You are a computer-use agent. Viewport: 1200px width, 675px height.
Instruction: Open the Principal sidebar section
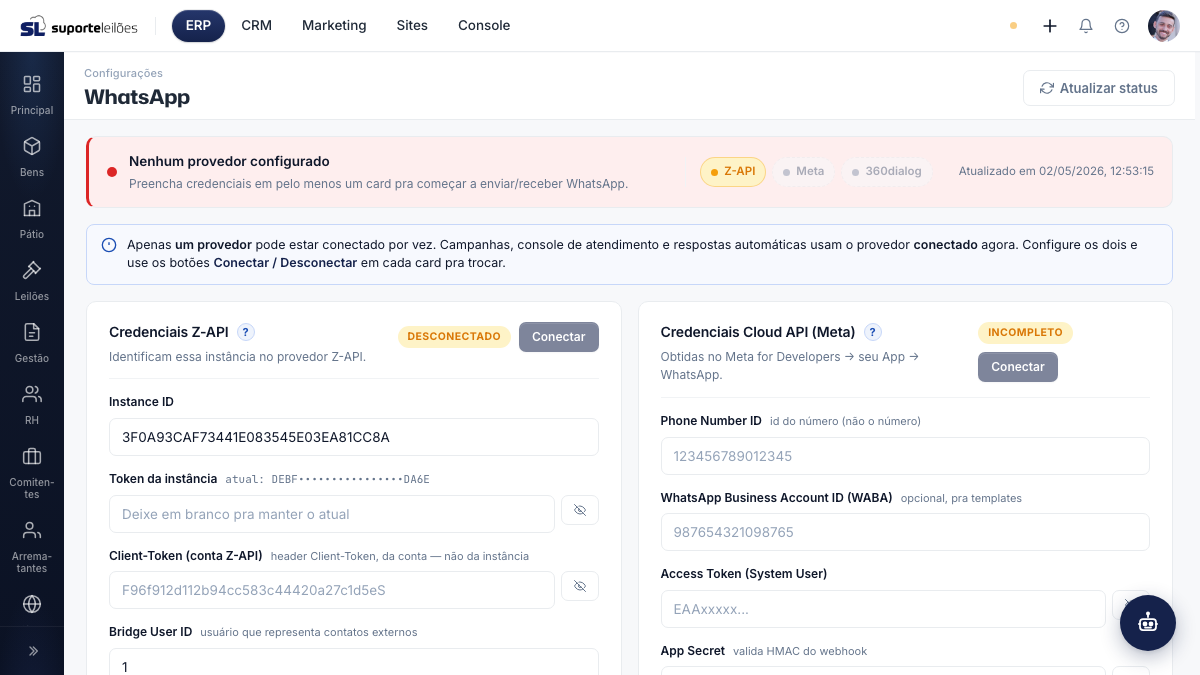click(x=32, y=95)
